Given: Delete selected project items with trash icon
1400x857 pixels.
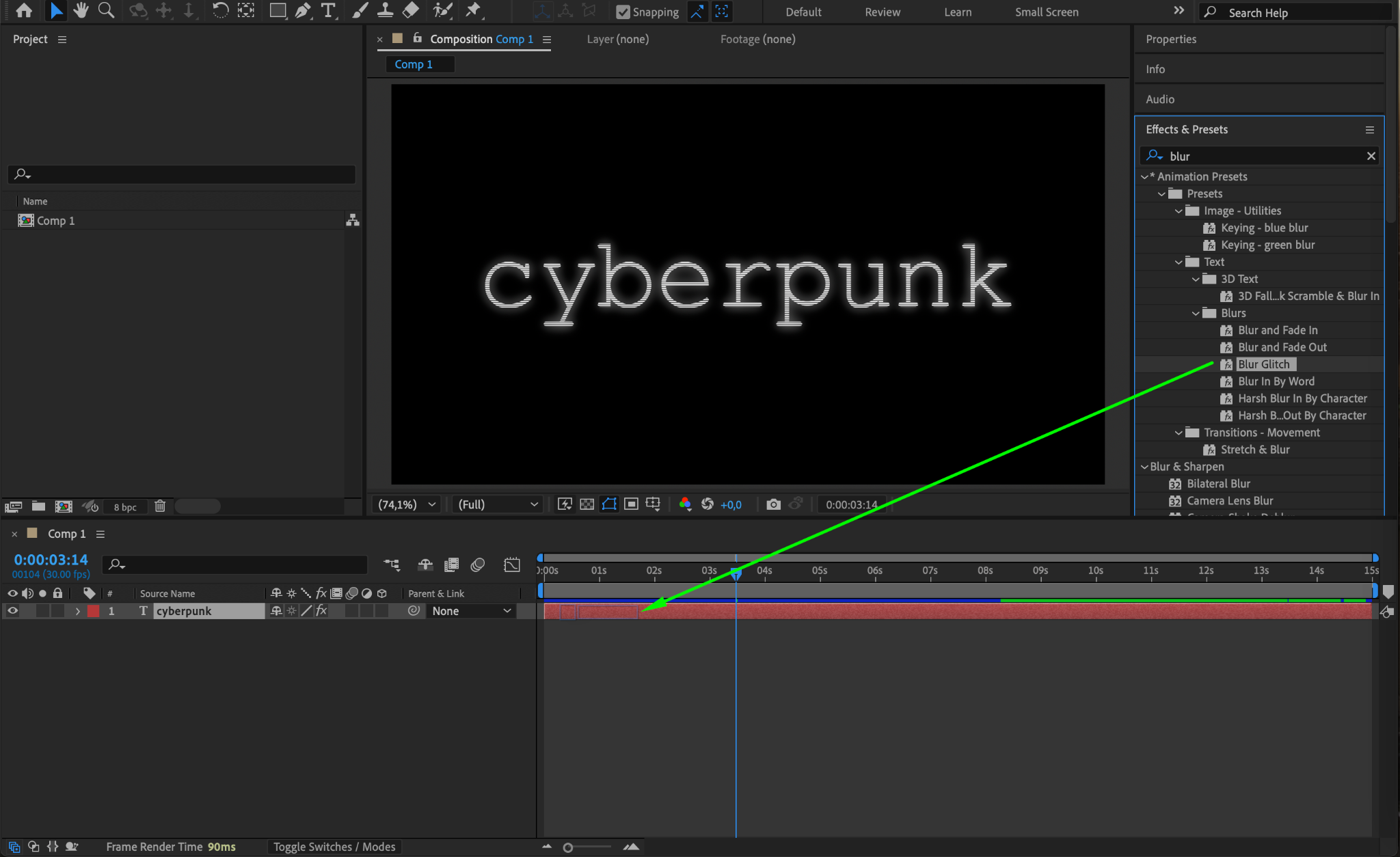Looking at the screenshot, I should coord(160,506).
